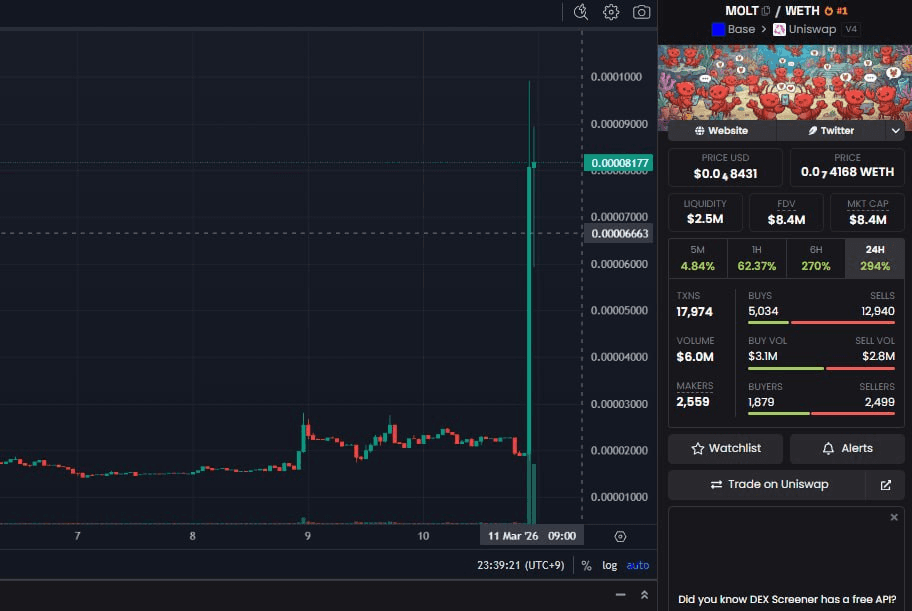Screen dimensions: 912x611
Task: Click the Uniswap DEX label
Action: 812,29
